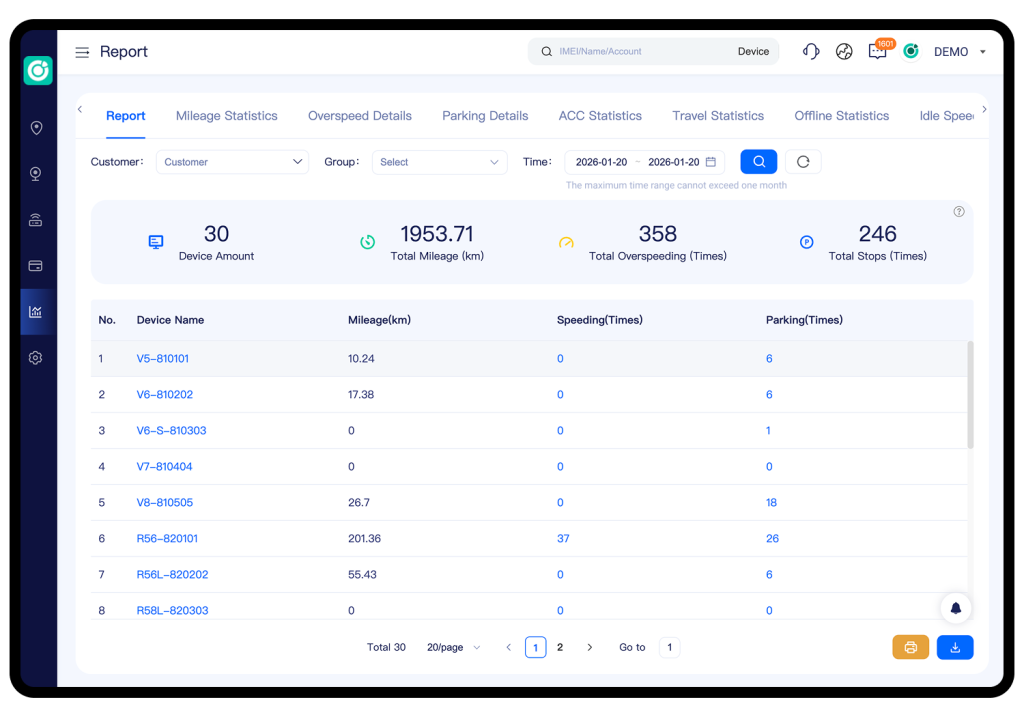Click the IMEI/Name/Account search field
1024x717 pixels.
(x=640, y=52)
